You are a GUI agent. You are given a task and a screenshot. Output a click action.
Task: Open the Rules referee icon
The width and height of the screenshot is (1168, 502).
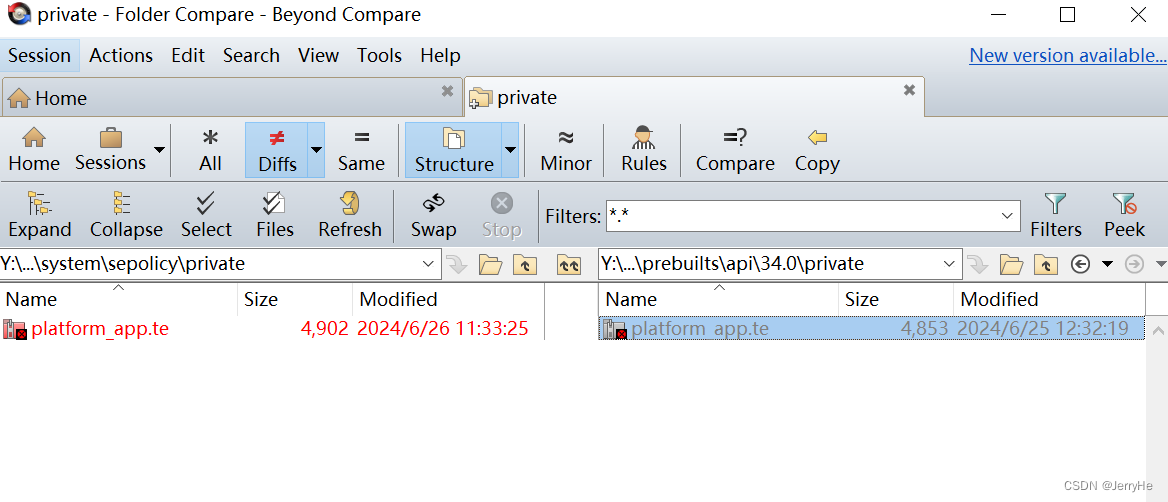[644, 150]
